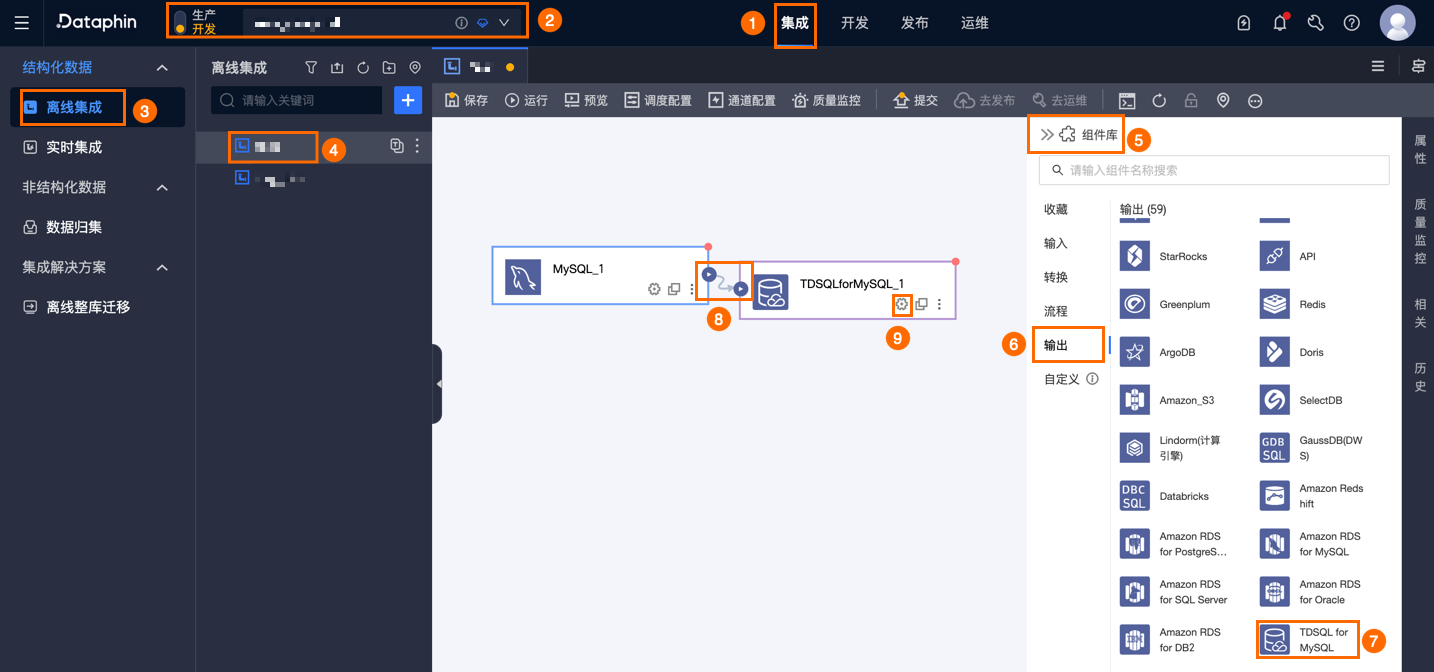Open settings gear on MySQL_1 node
This screenshot has width=1434, height=672.
(654, 289)
